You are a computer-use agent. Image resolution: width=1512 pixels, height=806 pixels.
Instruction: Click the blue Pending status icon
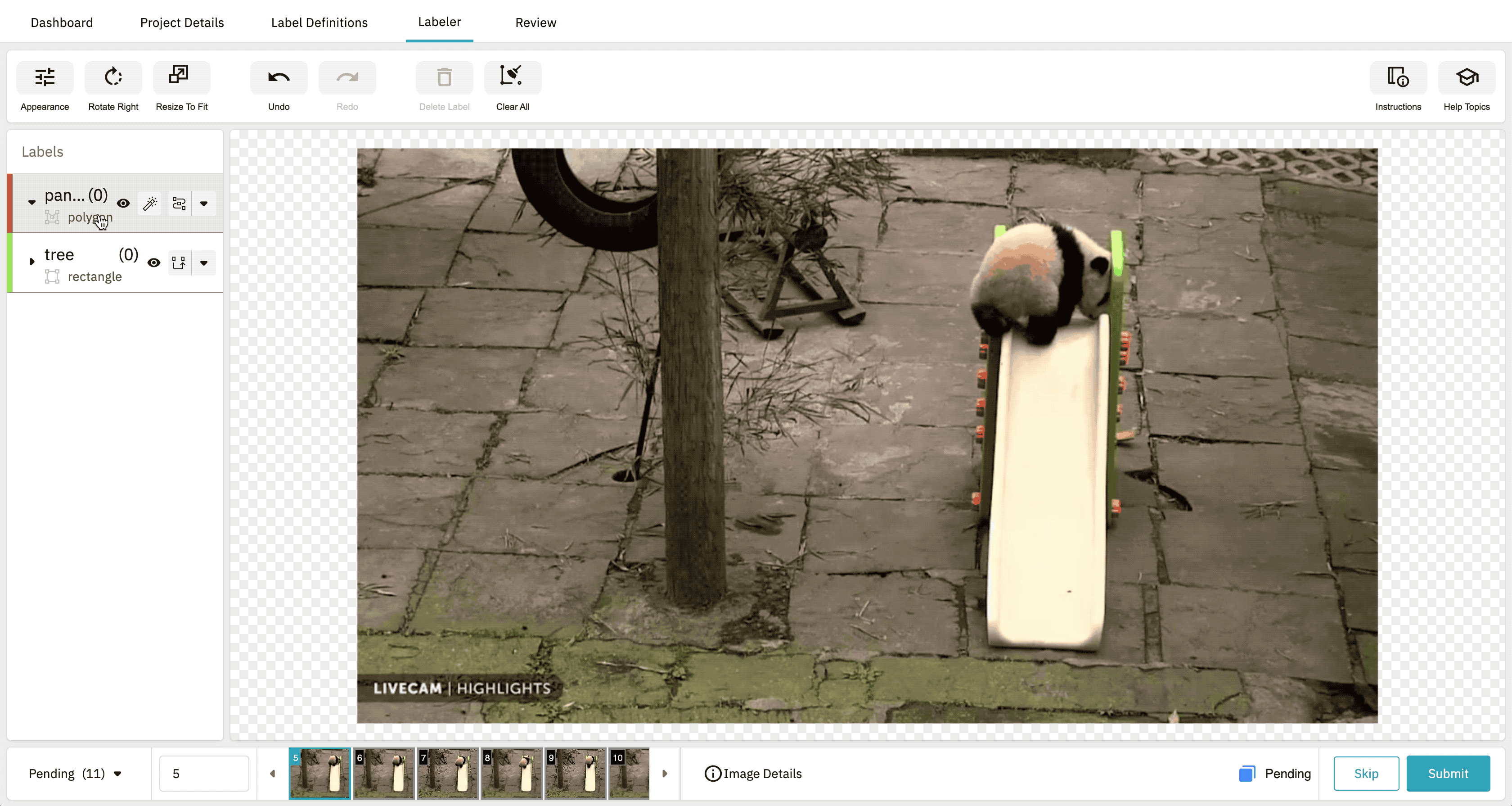[1246, 774]
